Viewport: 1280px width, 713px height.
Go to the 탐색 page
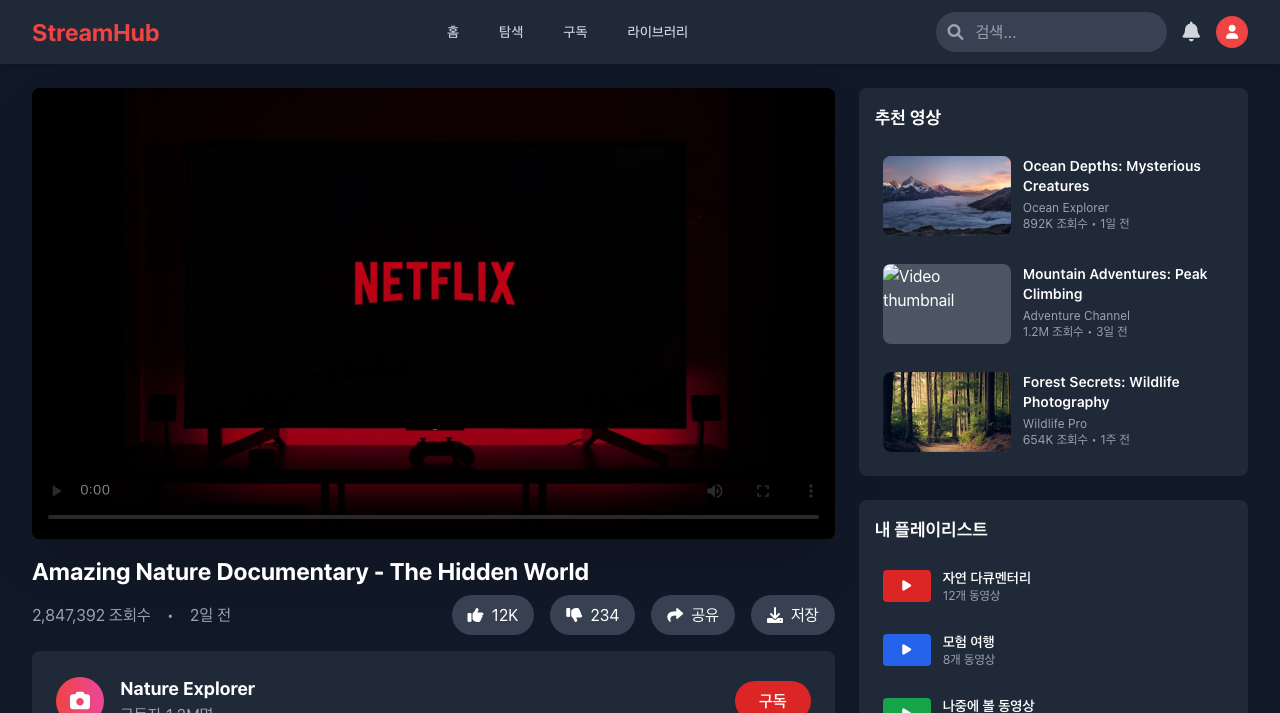[511, 32]
